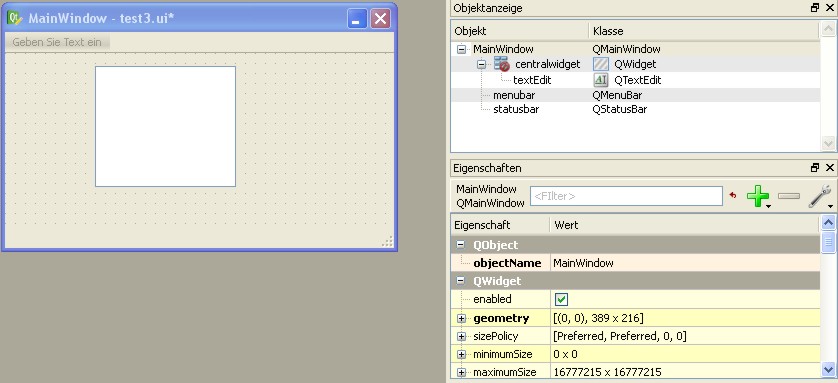This screenshot has width=838, height=383.
Task: Collapse the MainWindow tree node
Action: point(461,49)
